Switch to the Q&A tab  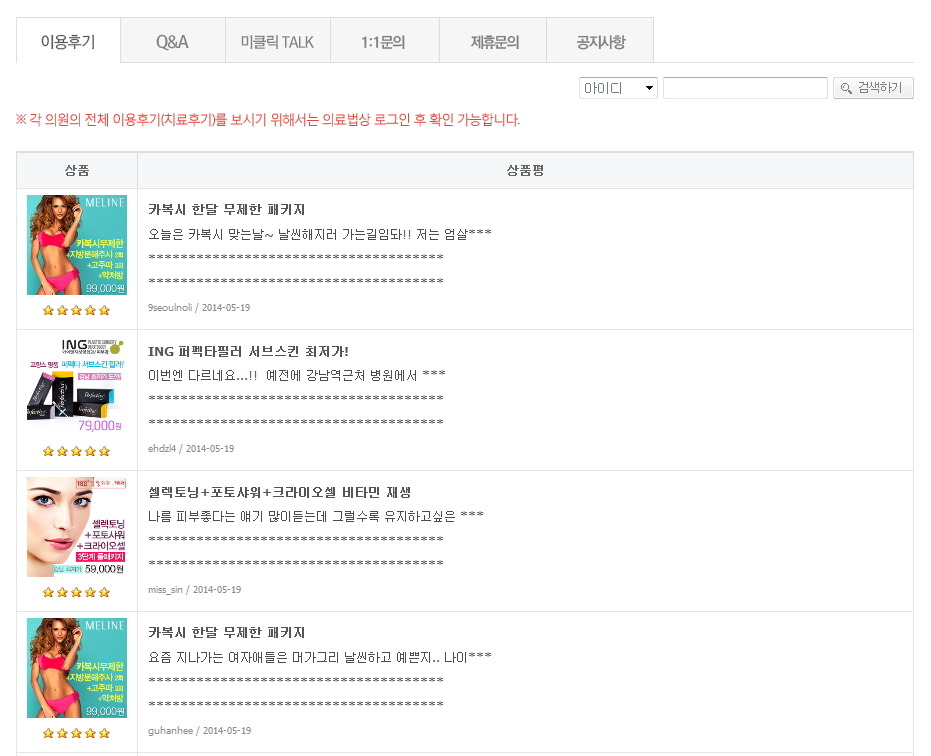point(173,41)
